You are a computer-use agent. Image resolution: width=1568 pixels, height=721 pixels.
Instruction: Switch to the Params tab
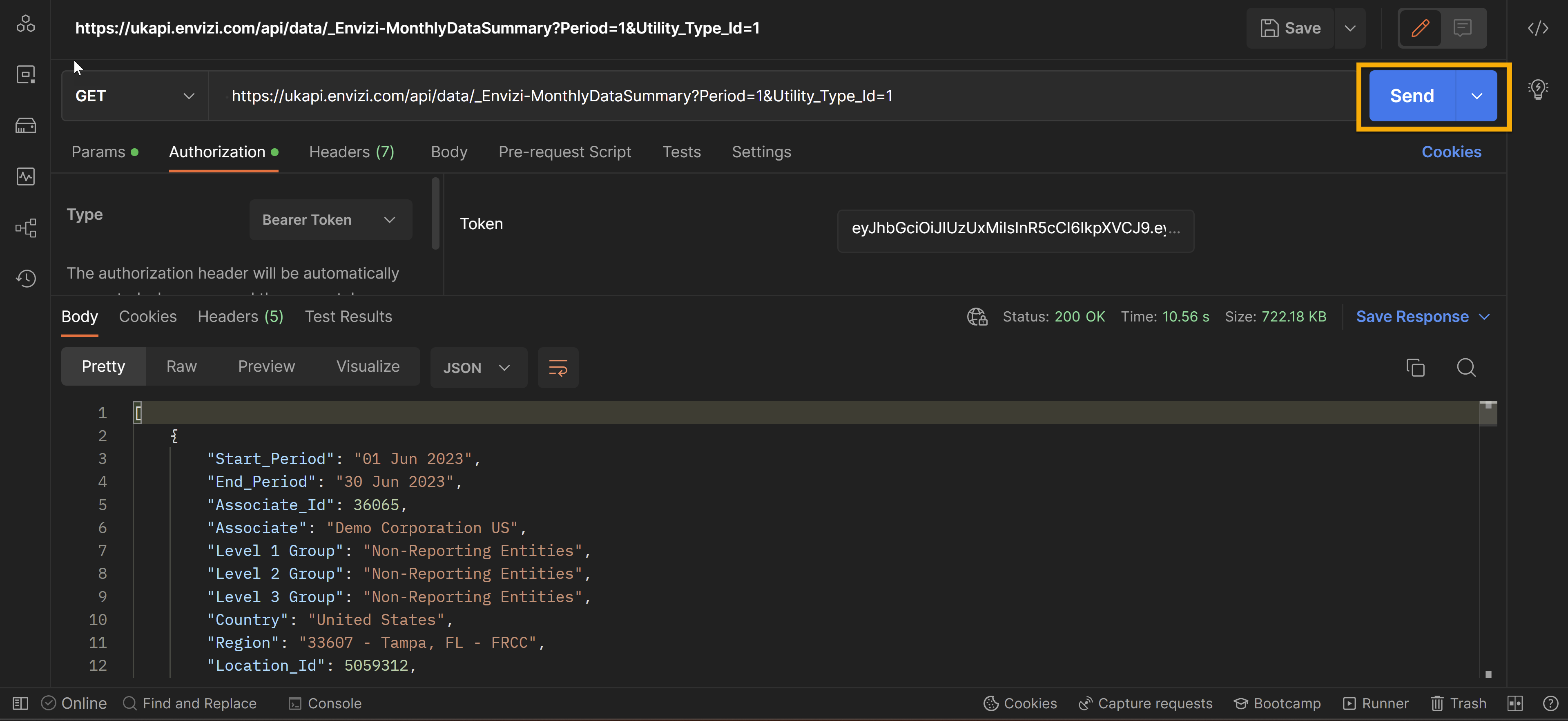[x=105, y=152]
